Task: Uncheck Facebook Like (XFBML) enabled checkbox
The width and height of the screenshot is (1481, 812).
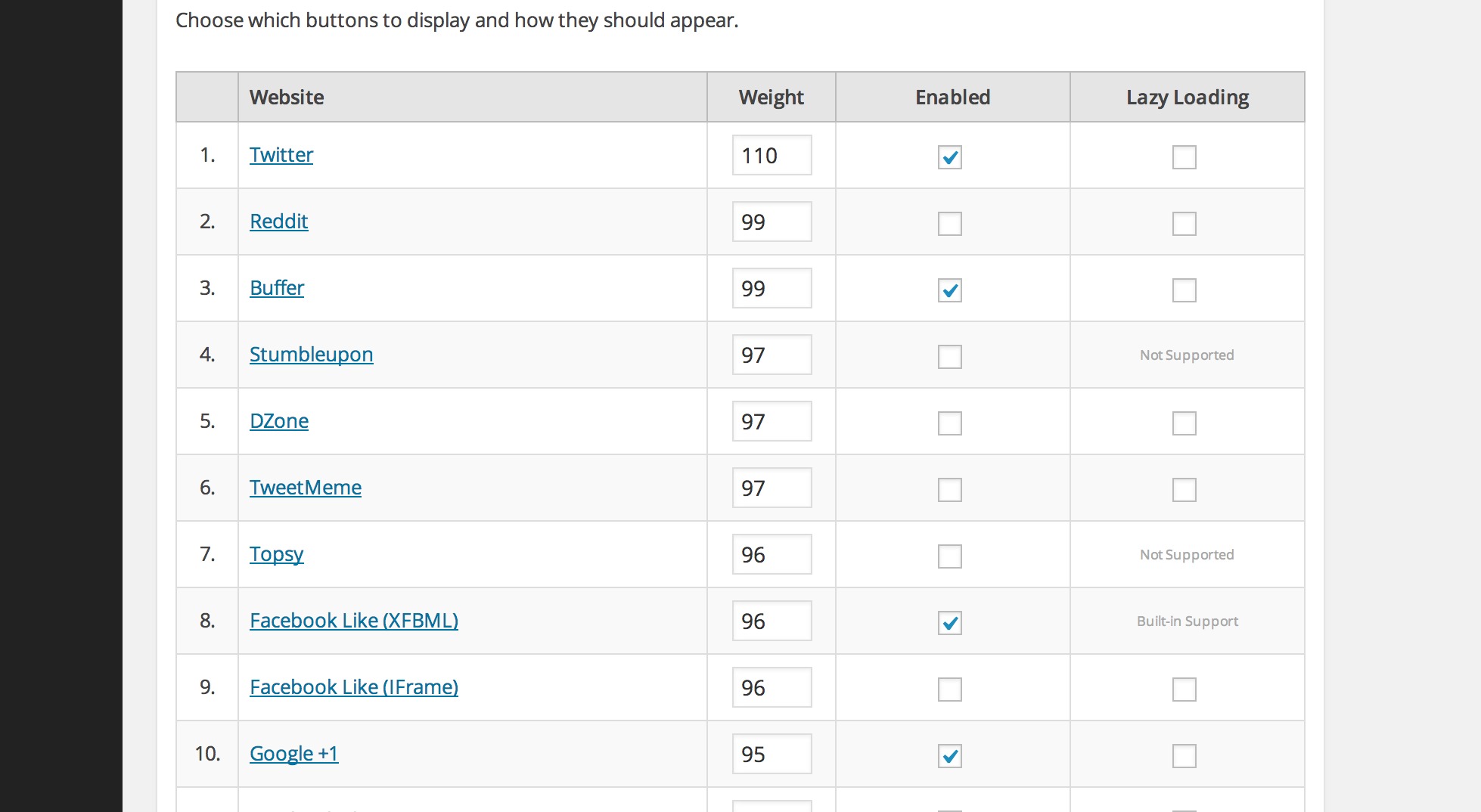Action: click(949, 623)
